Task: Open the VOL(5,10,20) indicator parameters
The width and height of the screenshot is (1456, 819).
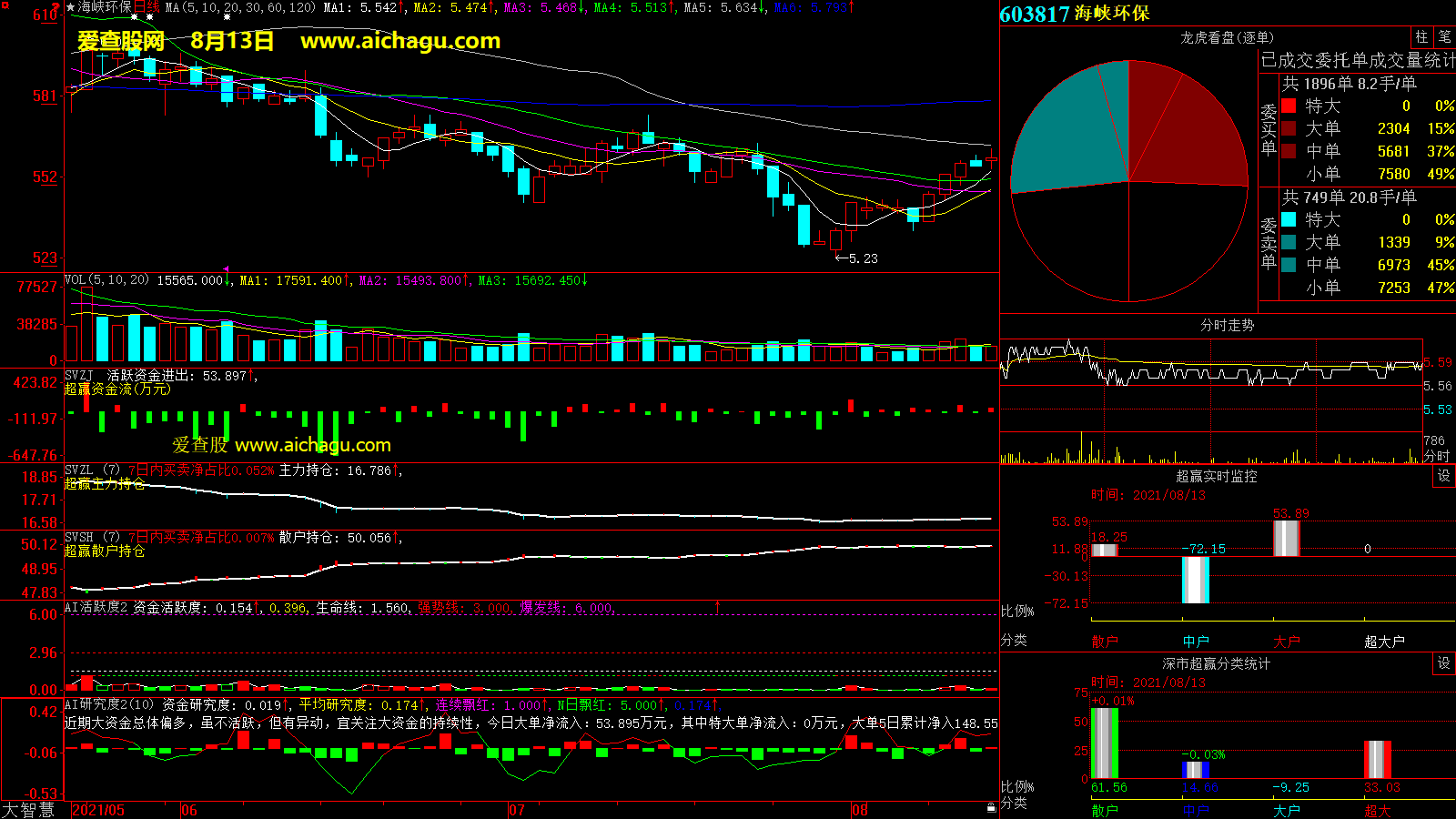Action: tap(106, 280)
